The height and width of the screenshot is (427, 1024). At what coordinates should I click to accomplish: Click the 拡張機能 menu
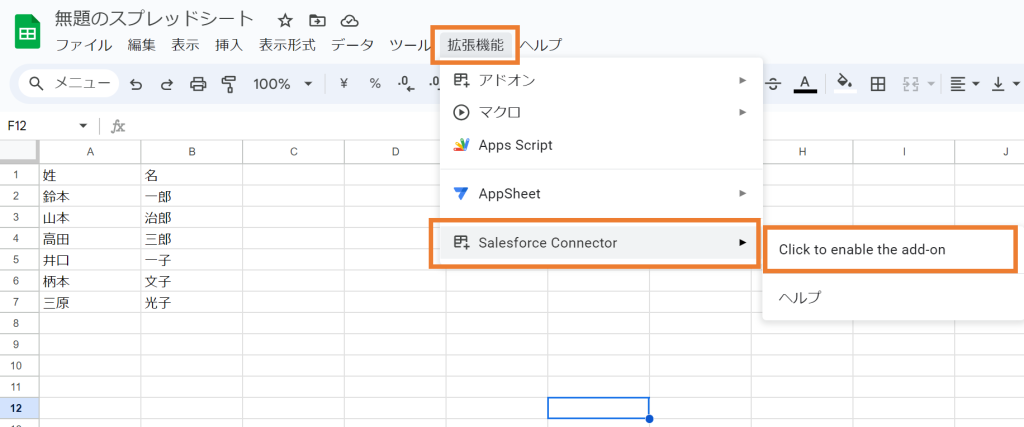point(475,45)
